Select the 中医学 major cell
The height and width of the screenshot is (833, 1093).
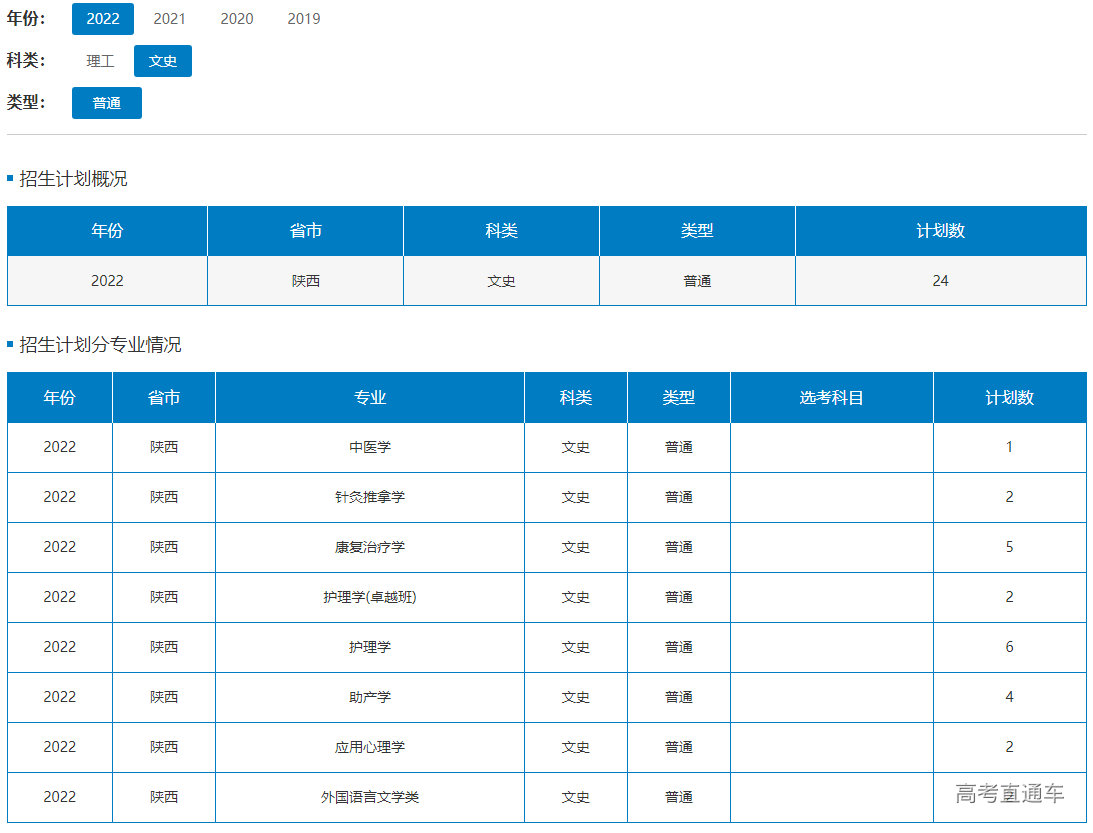pos(370,448)
